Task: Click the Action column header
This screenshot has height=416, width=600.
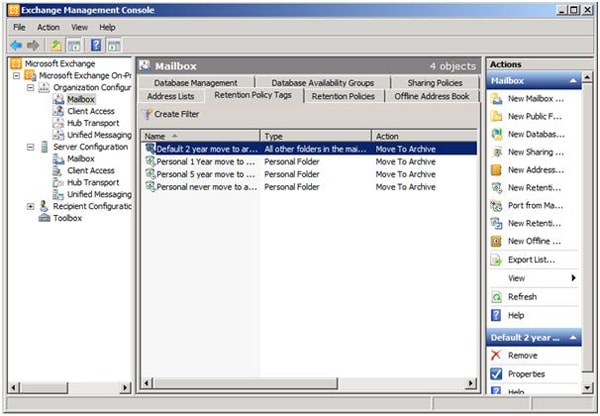Action: [x=424, y=136]
